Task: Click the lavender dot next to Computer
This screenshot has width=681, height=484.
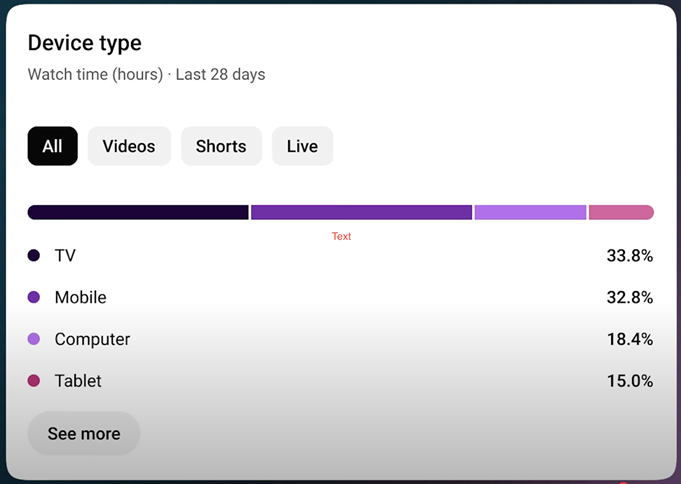Action: (34, 339)
